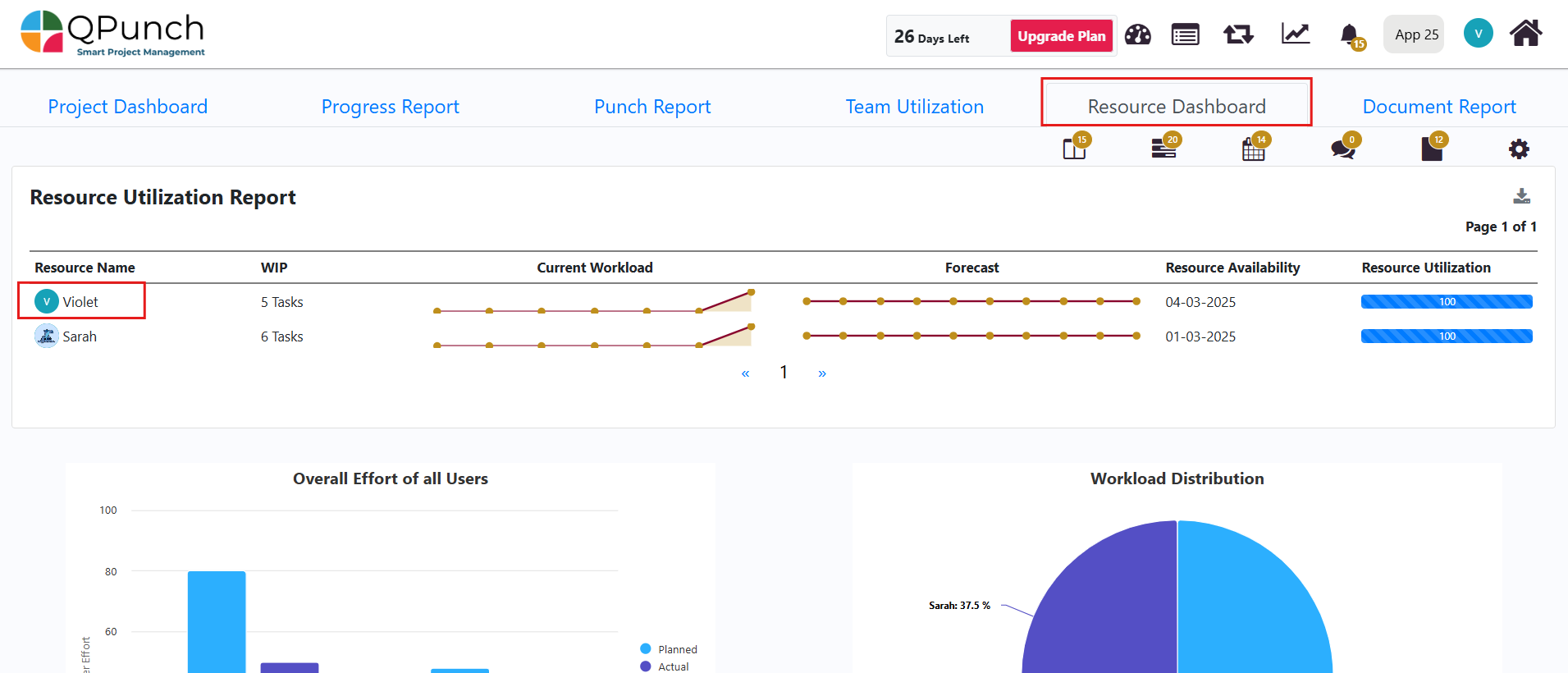
Task: Click the 'Workload Distribution' chart title
Action: pos(1177,478)
